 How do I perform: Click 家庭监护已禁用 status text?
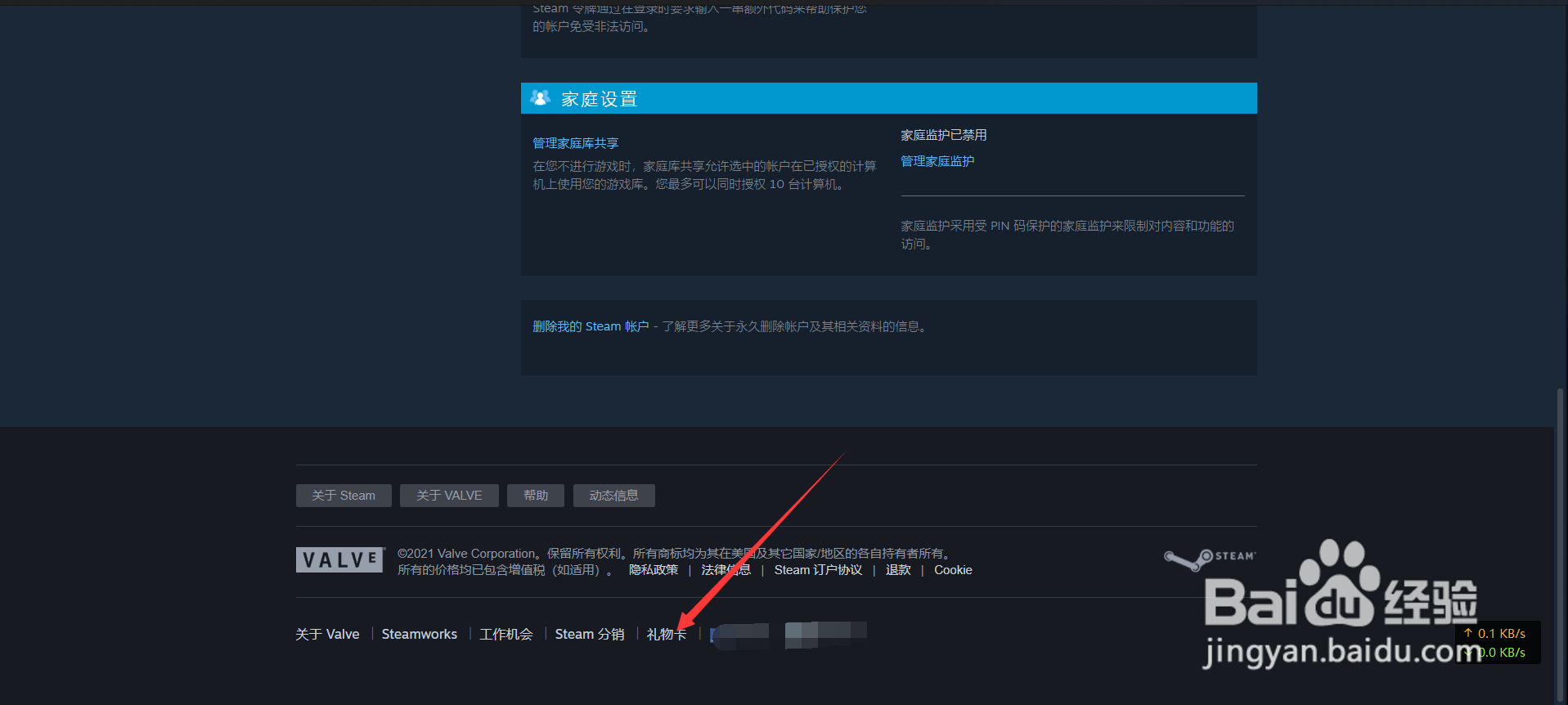coord(944,135)
